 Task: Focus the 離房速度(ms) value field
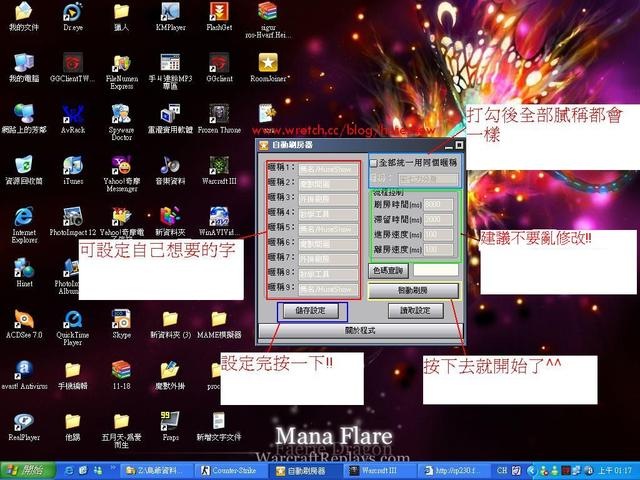point(438,249)
